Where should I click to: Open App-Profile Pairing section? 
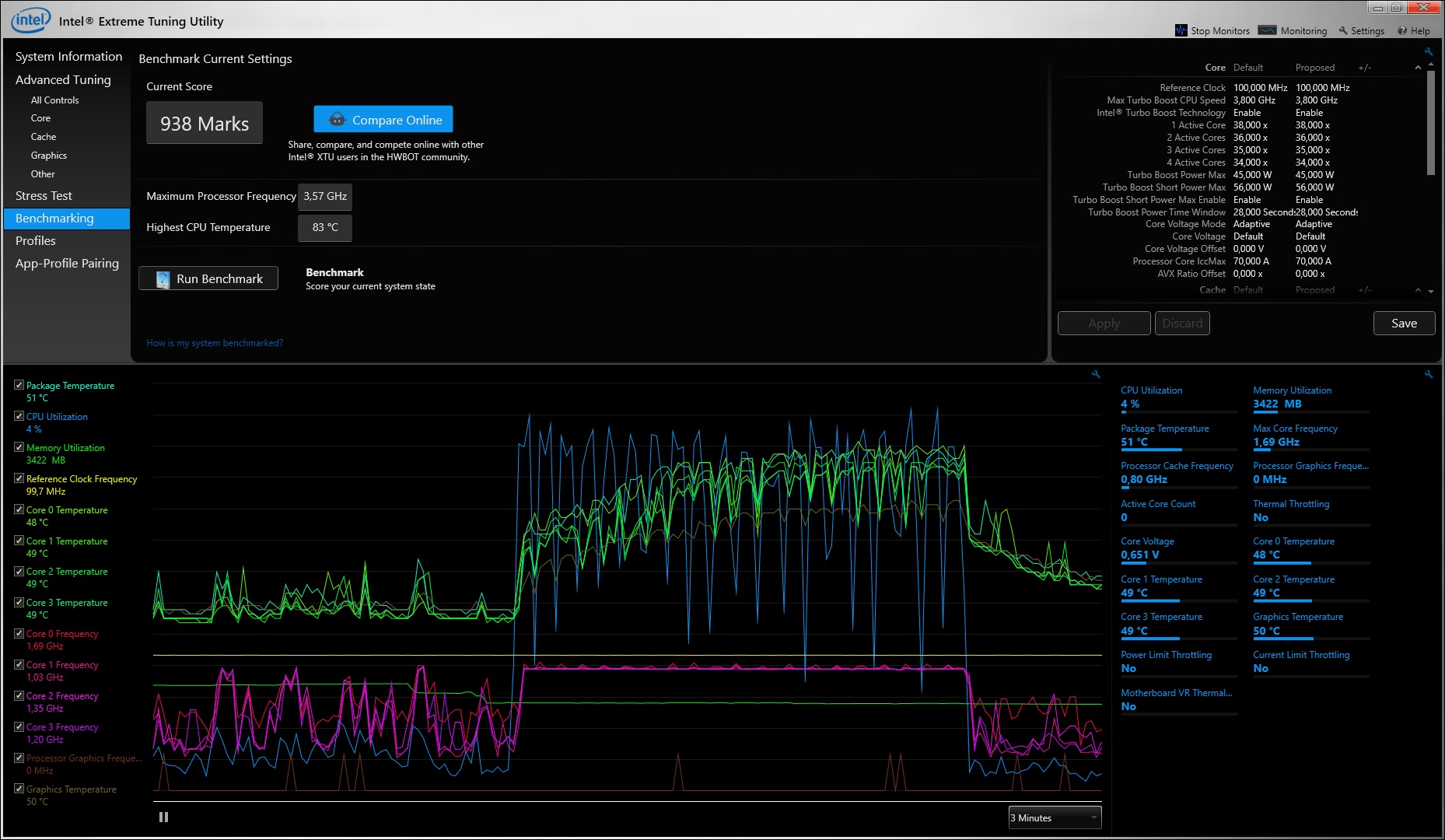point(67,264)
